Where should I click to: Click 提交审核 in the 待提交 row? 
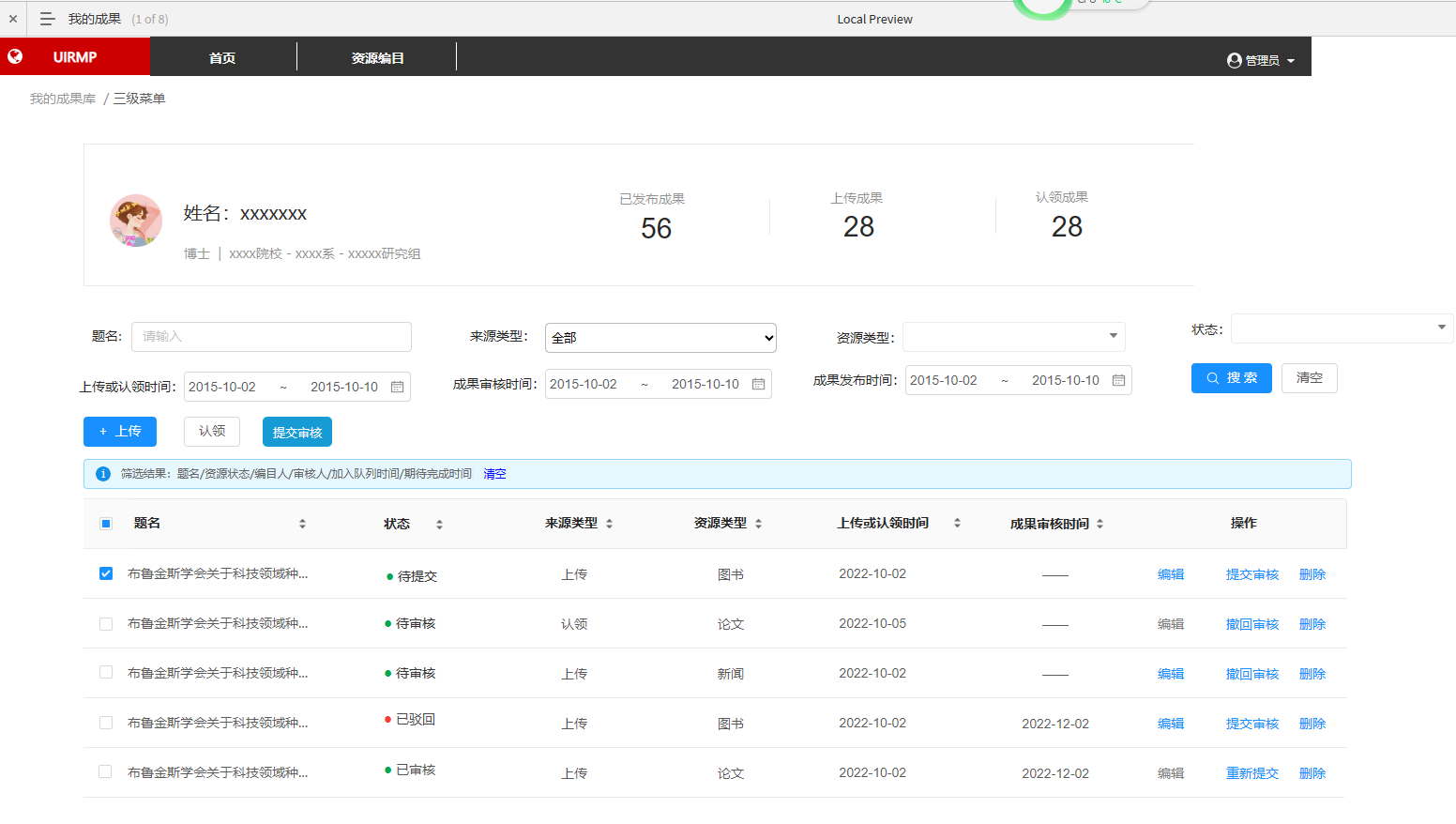pos(1252,574)
